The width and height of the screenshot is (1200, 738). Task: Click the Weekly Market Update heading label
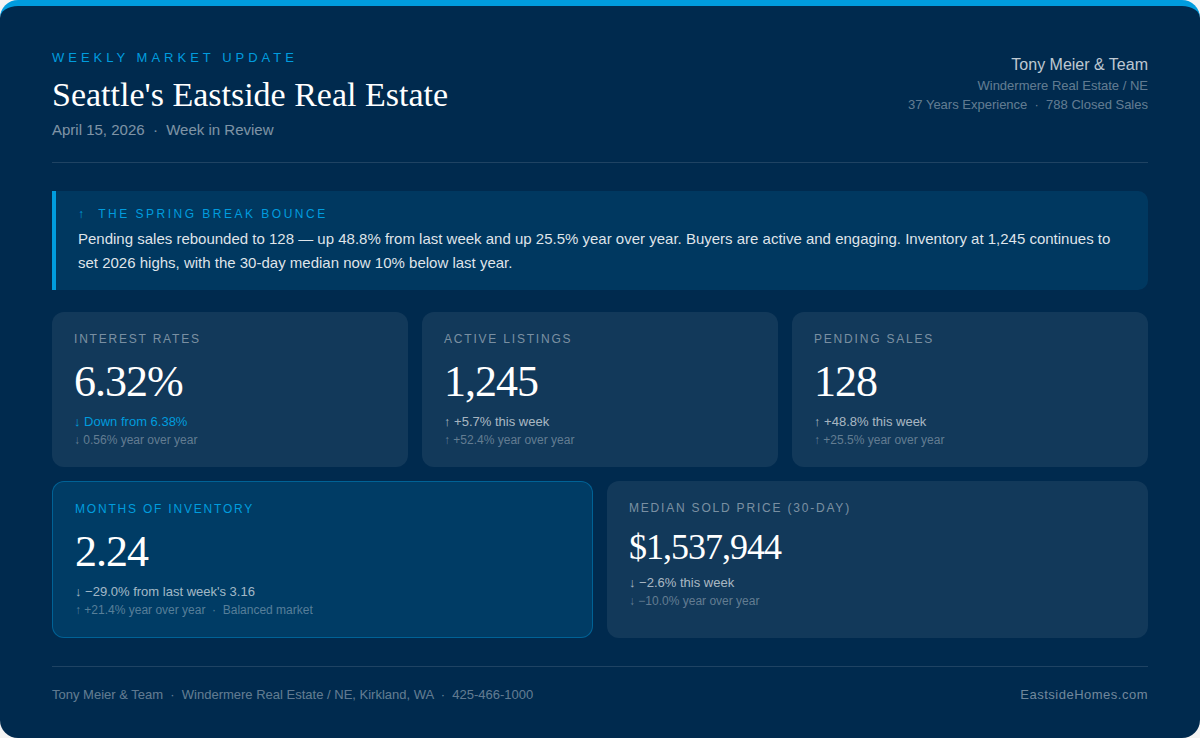click(x=174, y=58)
